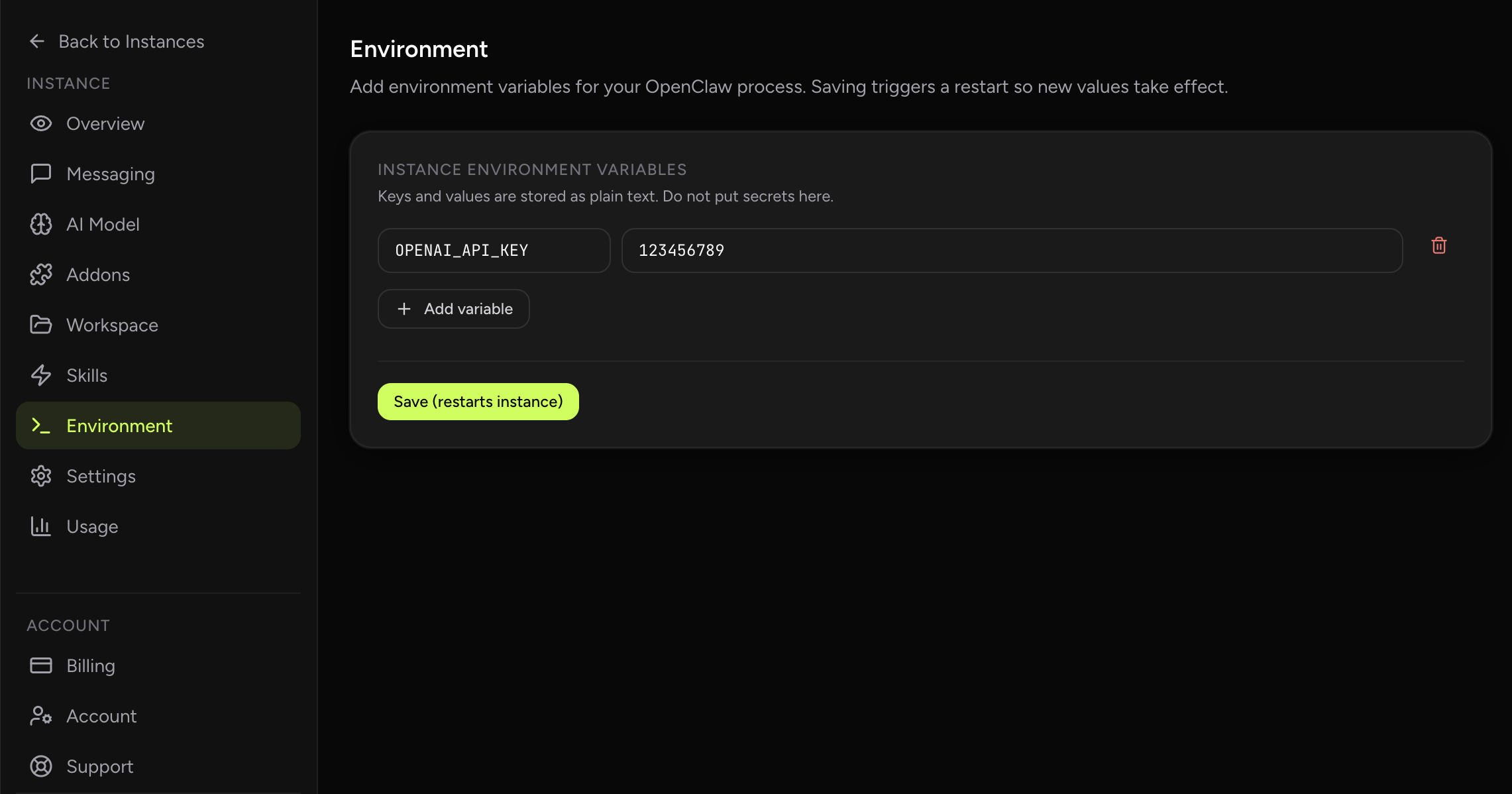
Task: Click the Usage bar chart icon
Action: coord(40,526)
